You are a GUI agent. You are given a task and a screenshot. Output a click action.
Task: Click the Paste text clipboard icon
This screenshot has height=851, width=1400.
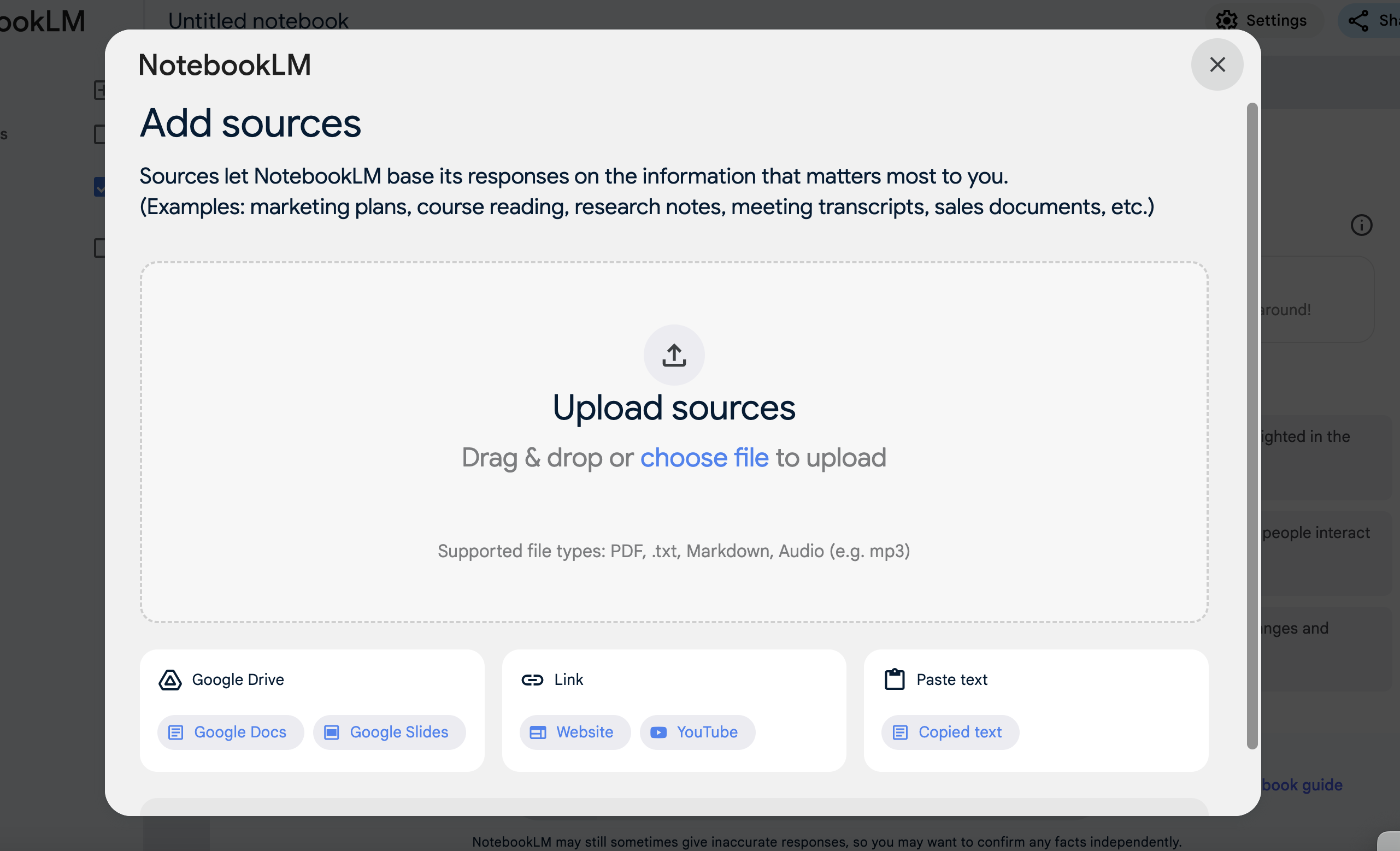[895, 679]
